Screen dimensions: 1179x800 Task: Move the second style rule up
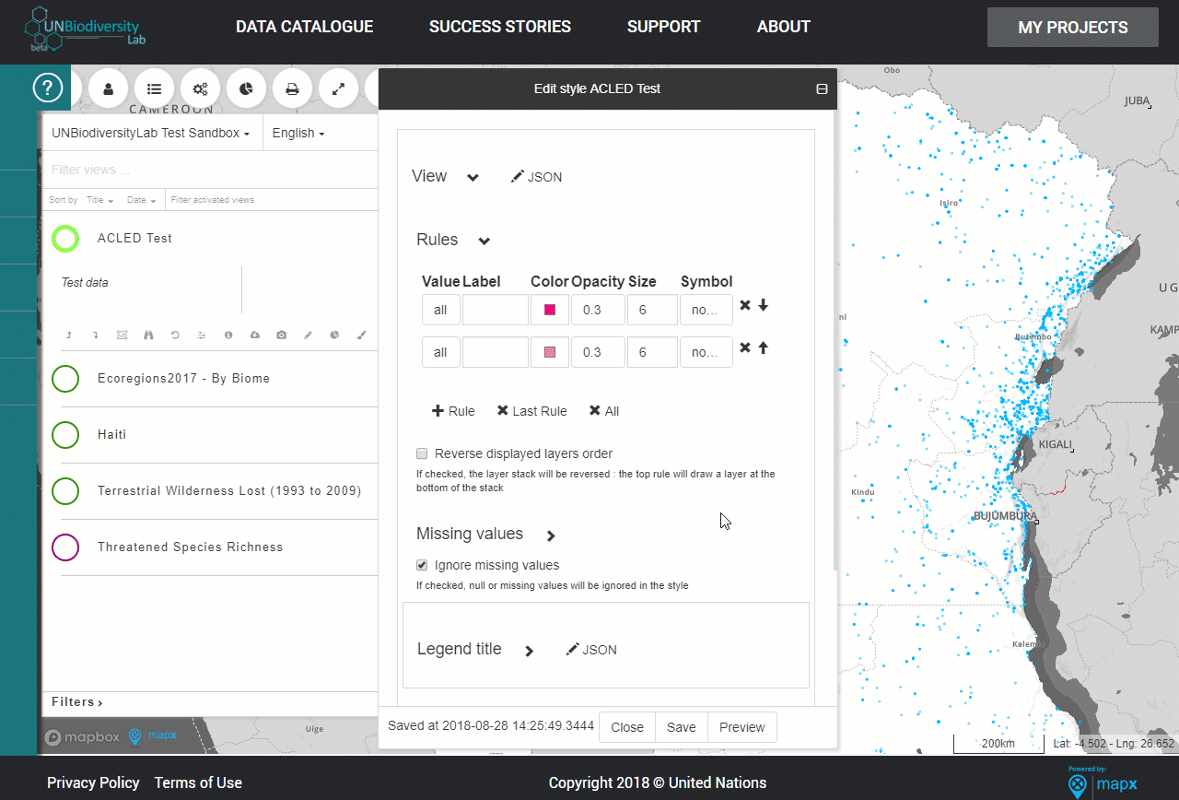(x=763, y=347)
